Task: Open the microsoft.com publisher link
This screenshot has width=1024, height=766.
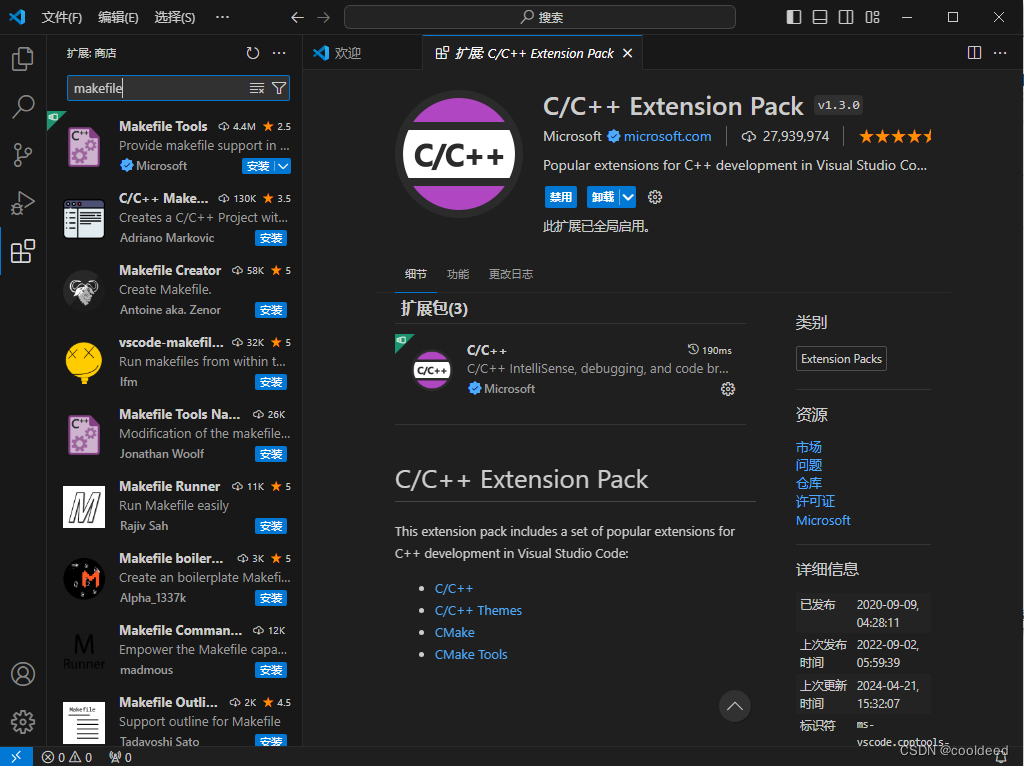Action: tap(667, 136)
